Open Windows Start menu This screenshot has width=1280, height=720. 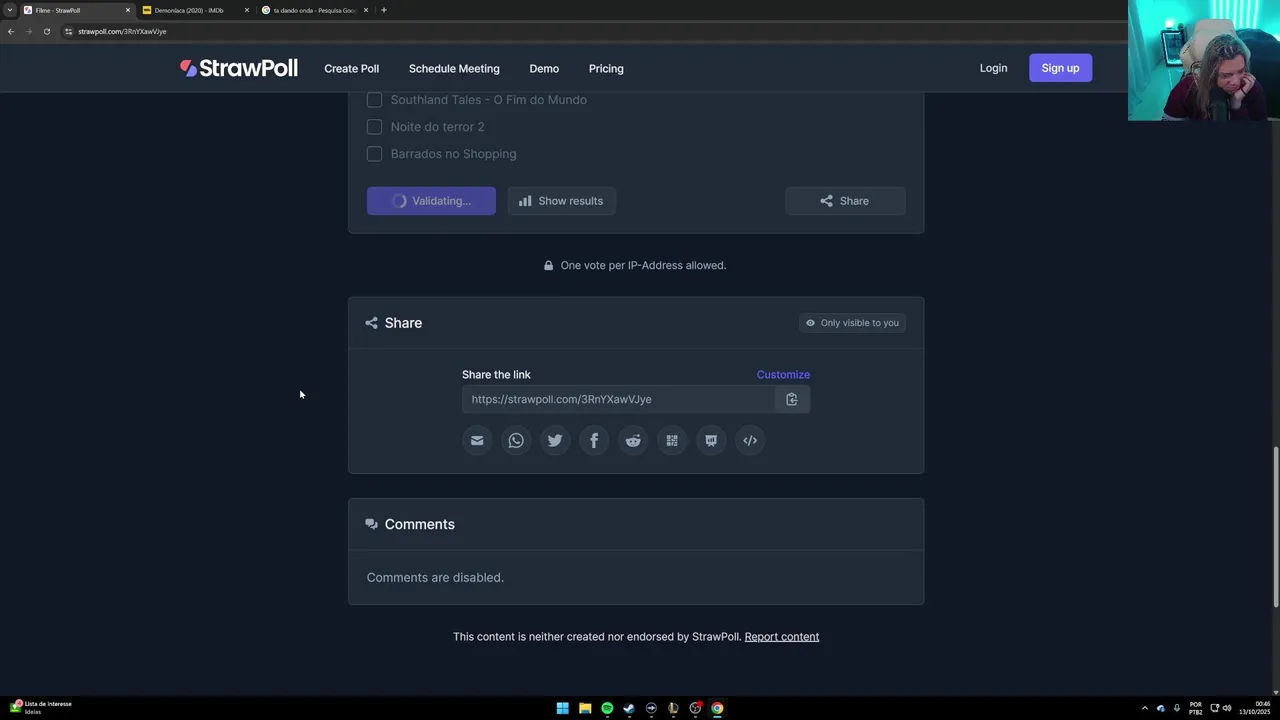(x=563, y=708)
